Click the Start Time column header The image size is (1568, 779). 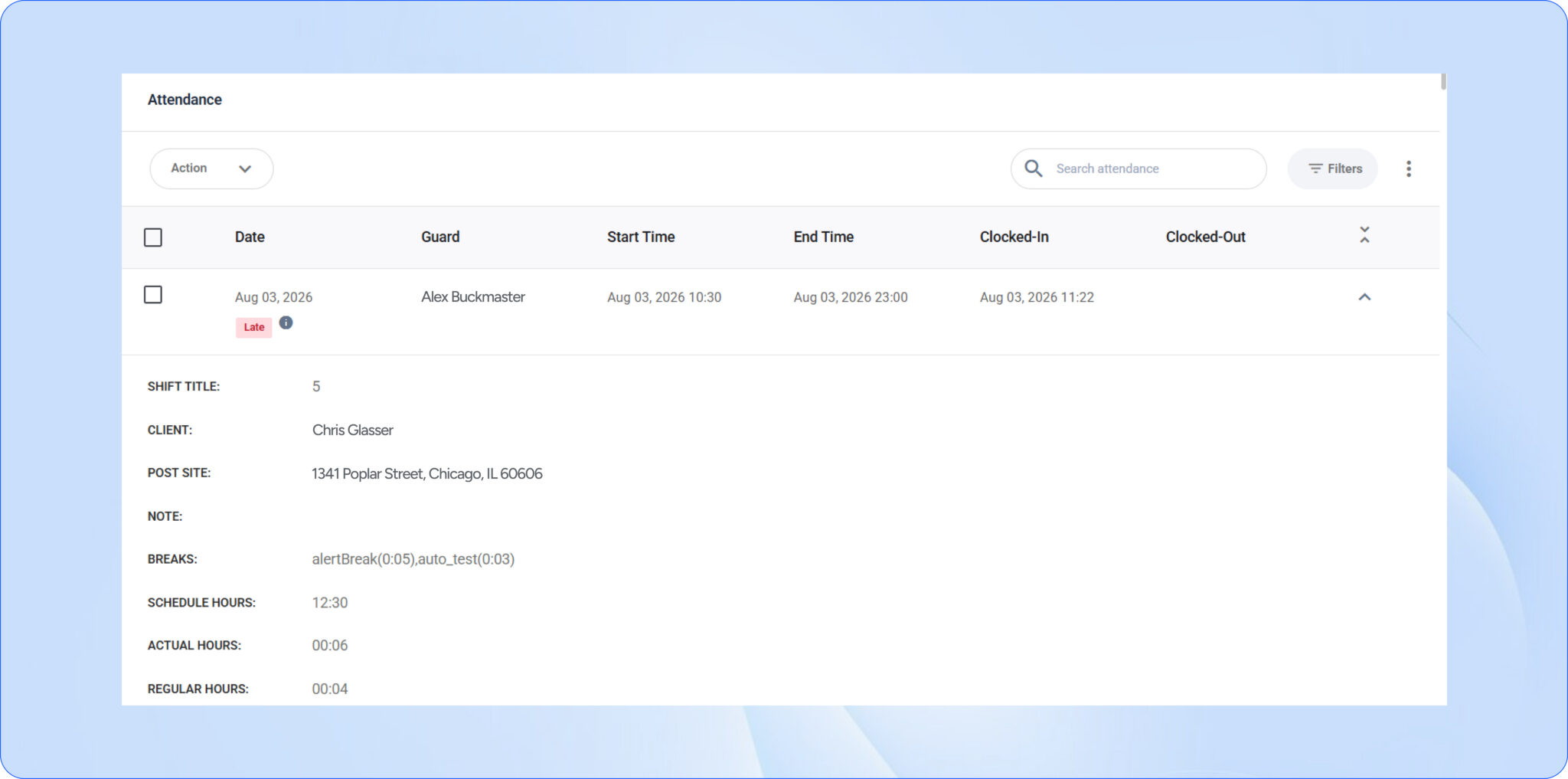click(x=641, y=237)
